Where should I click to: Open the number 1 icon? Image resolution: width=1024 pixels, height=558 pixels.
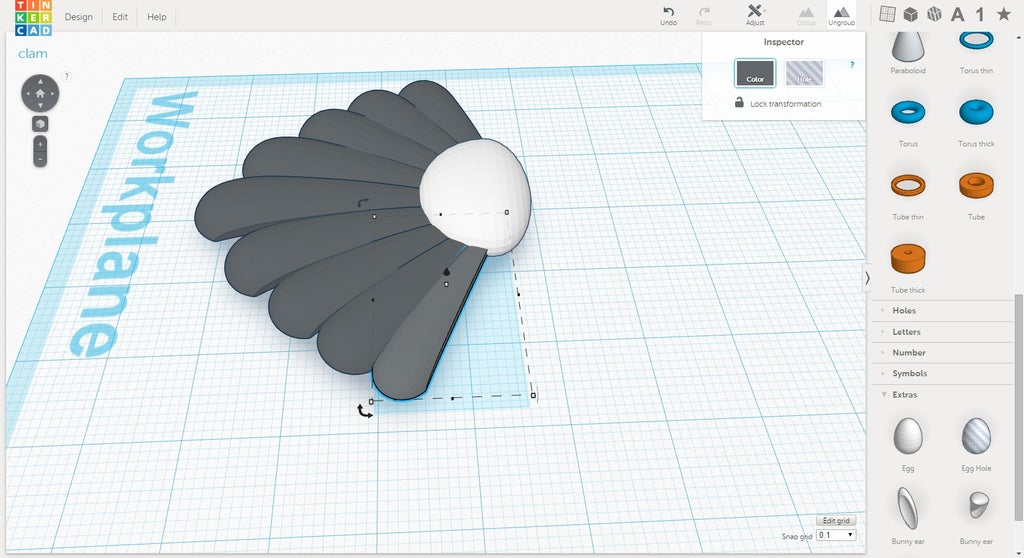(x=980, y=14)
